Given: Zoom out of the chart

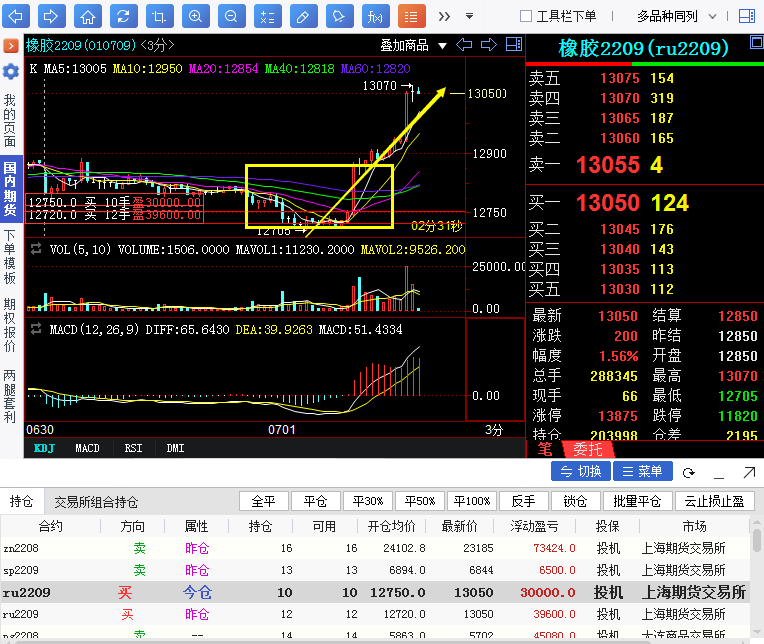Looking at the screenshot, I should [231, 16].
